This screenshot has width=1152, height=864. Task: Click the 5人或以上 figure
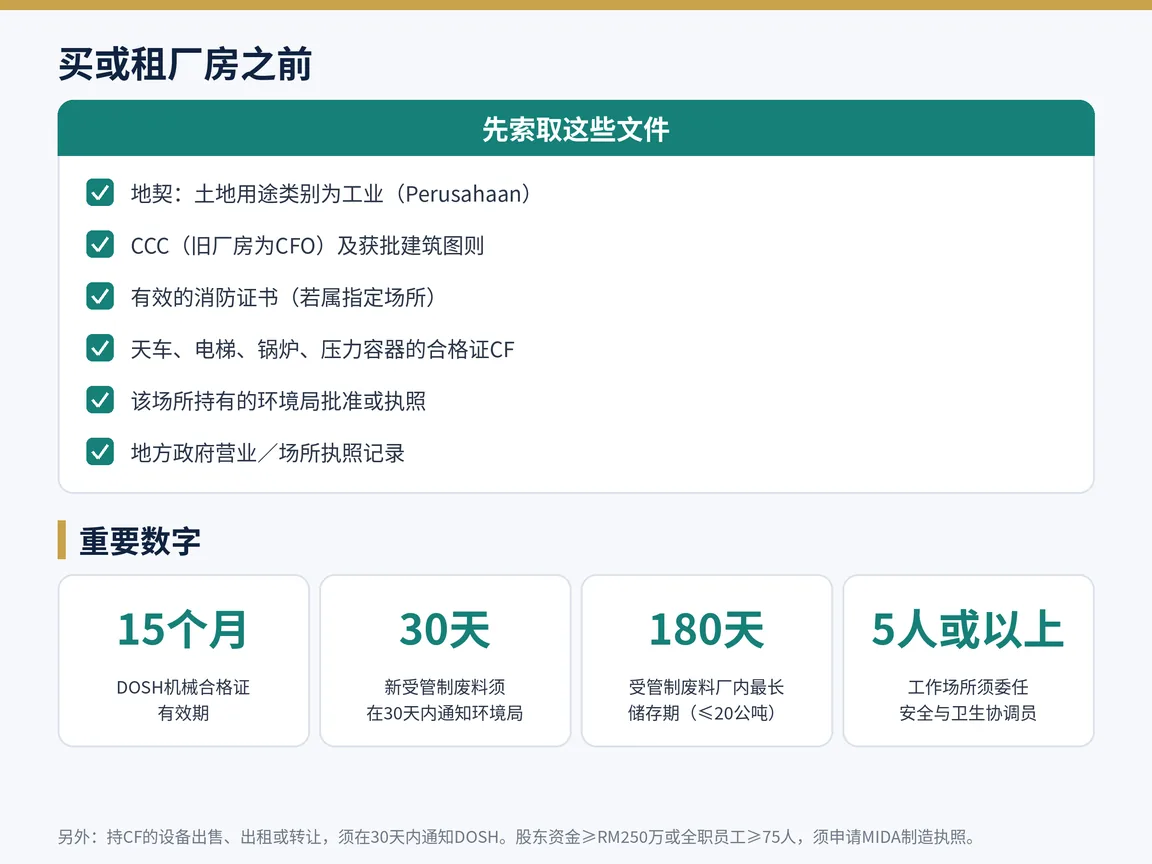968,630
